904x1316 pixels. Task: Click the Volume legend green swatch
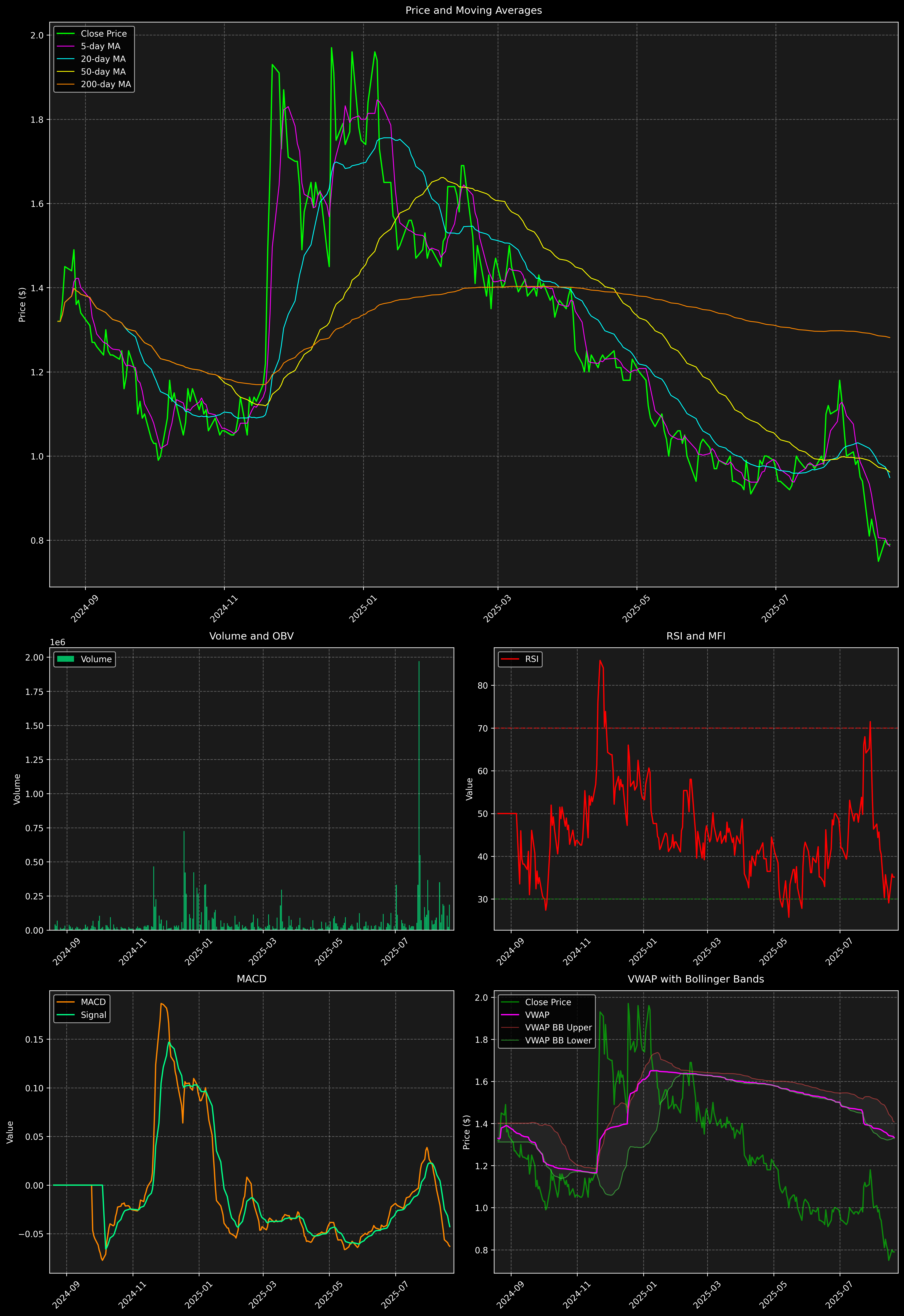click(x=66, y=659)
